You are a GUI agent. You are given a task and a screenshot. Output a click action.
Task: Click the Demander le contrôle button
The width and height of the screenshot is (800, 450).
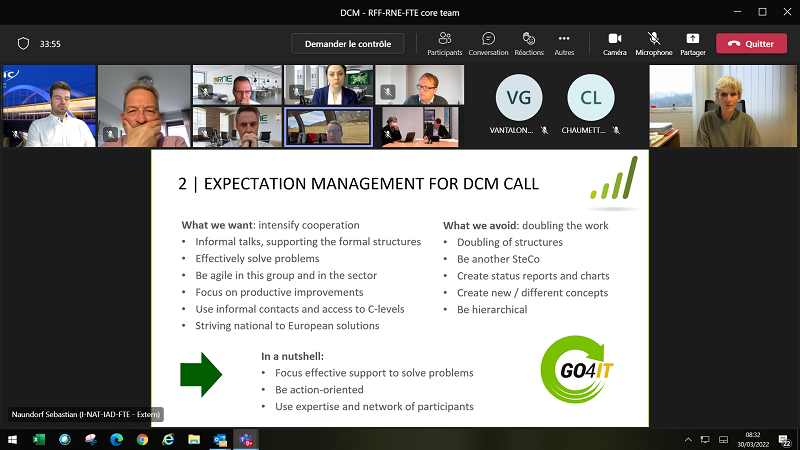[347, 43]
